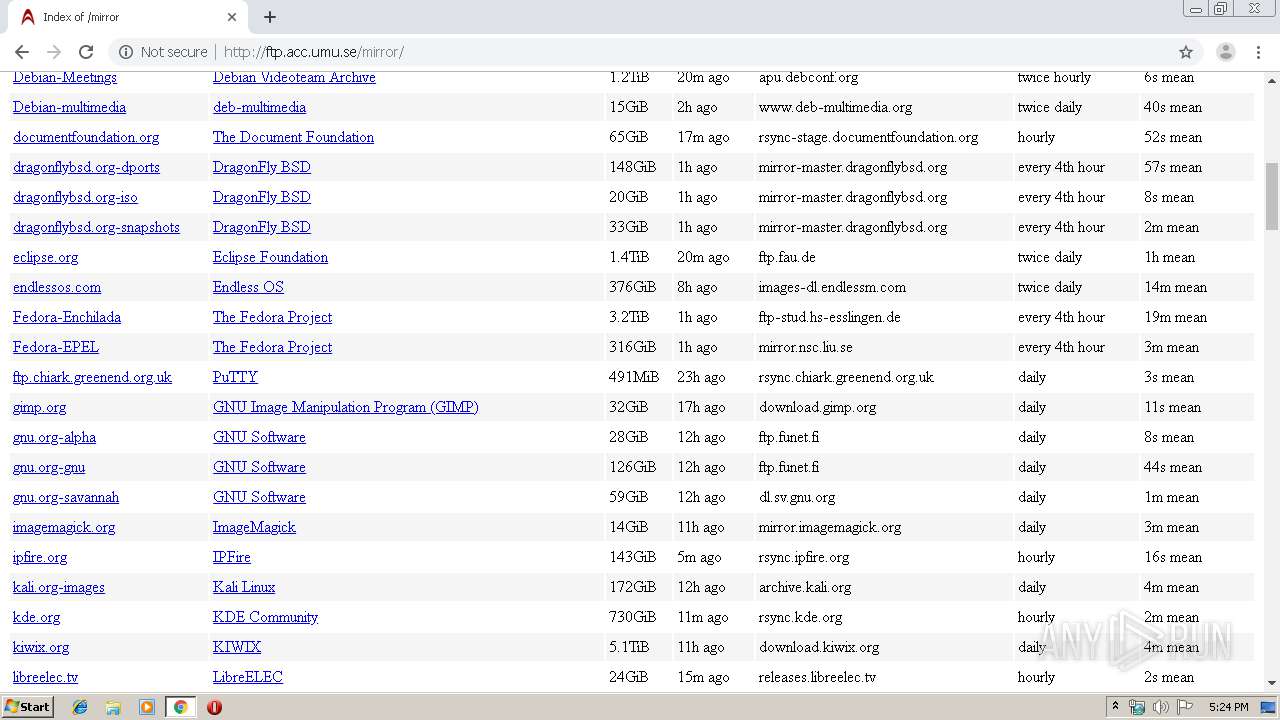This screenshot has width=1280, height=720.
Task: Reload the current page
Action: (x=86, y=52)
